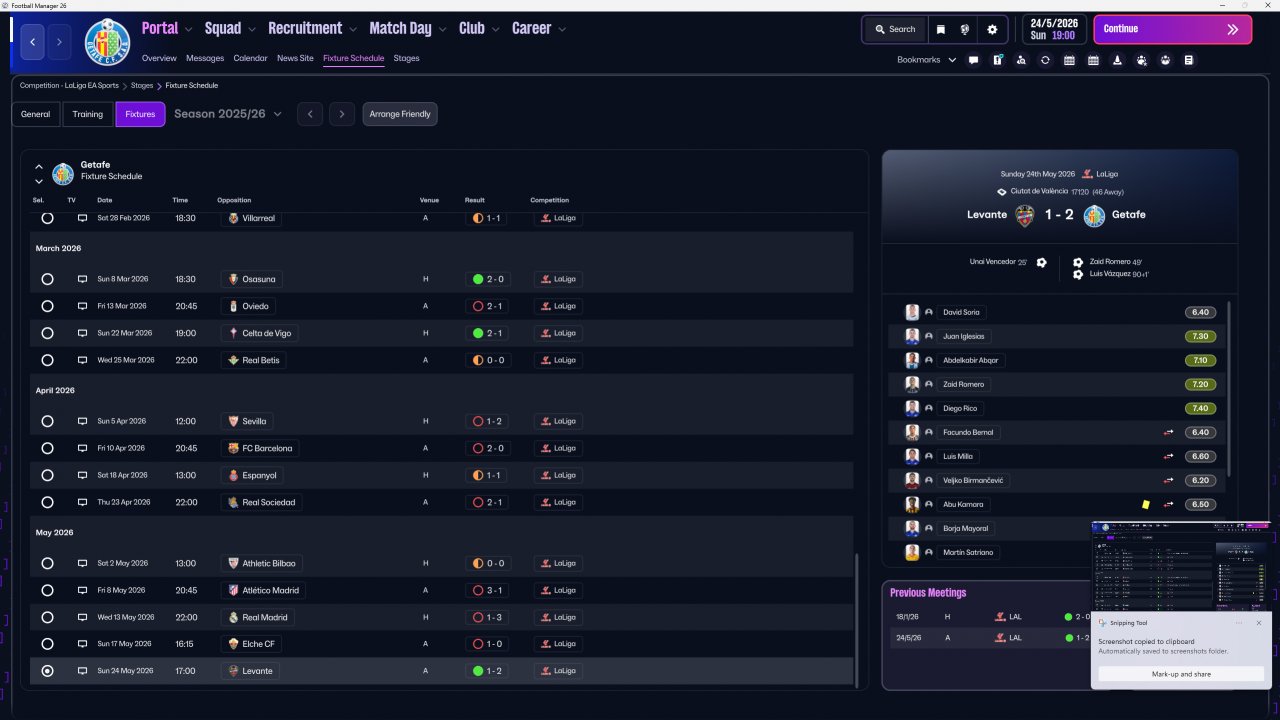
Task: Select the Athletic Bilbao fixture radio button
Action: click(x=47, y=563)
